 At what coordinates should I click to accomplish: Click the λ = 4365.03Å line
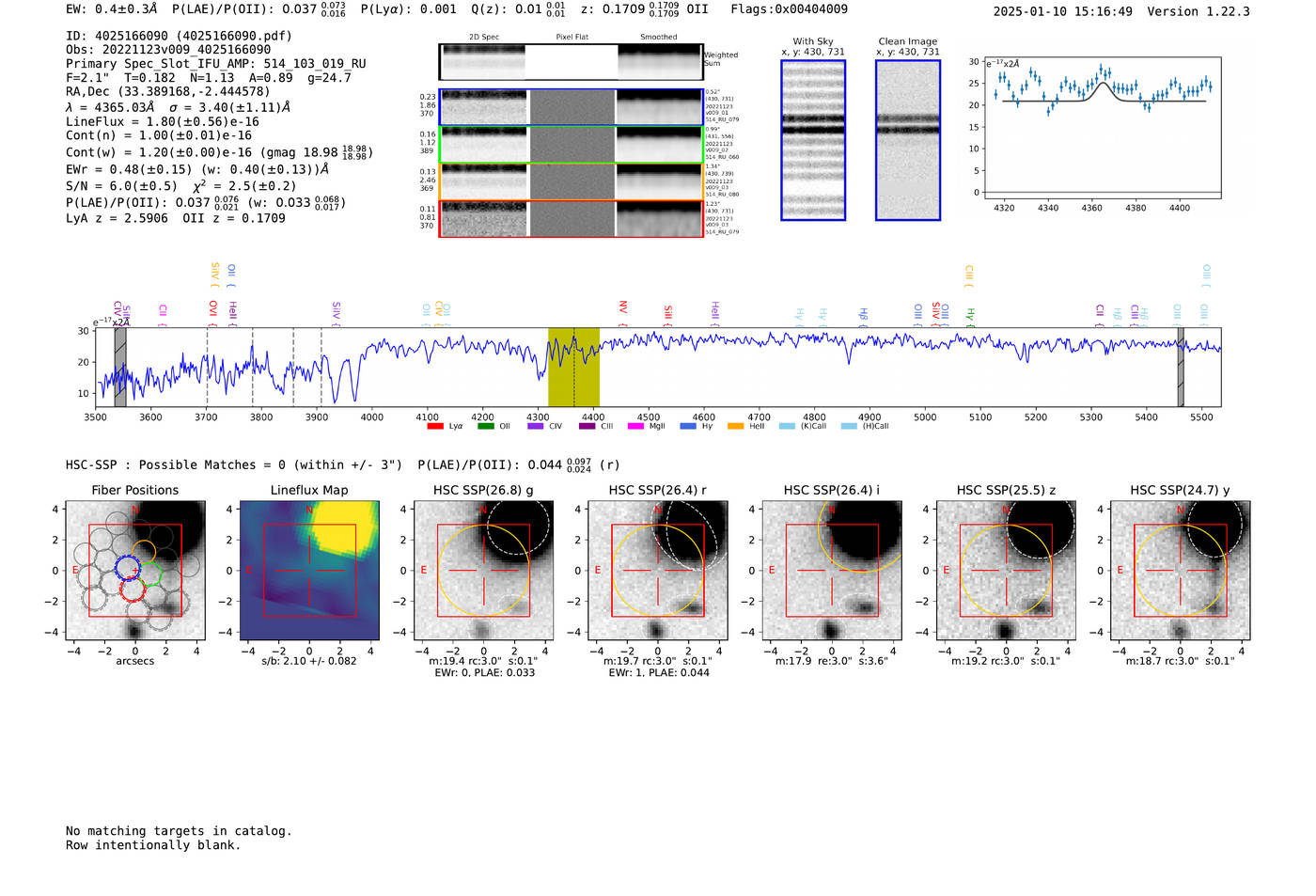(x=178, y=107)
